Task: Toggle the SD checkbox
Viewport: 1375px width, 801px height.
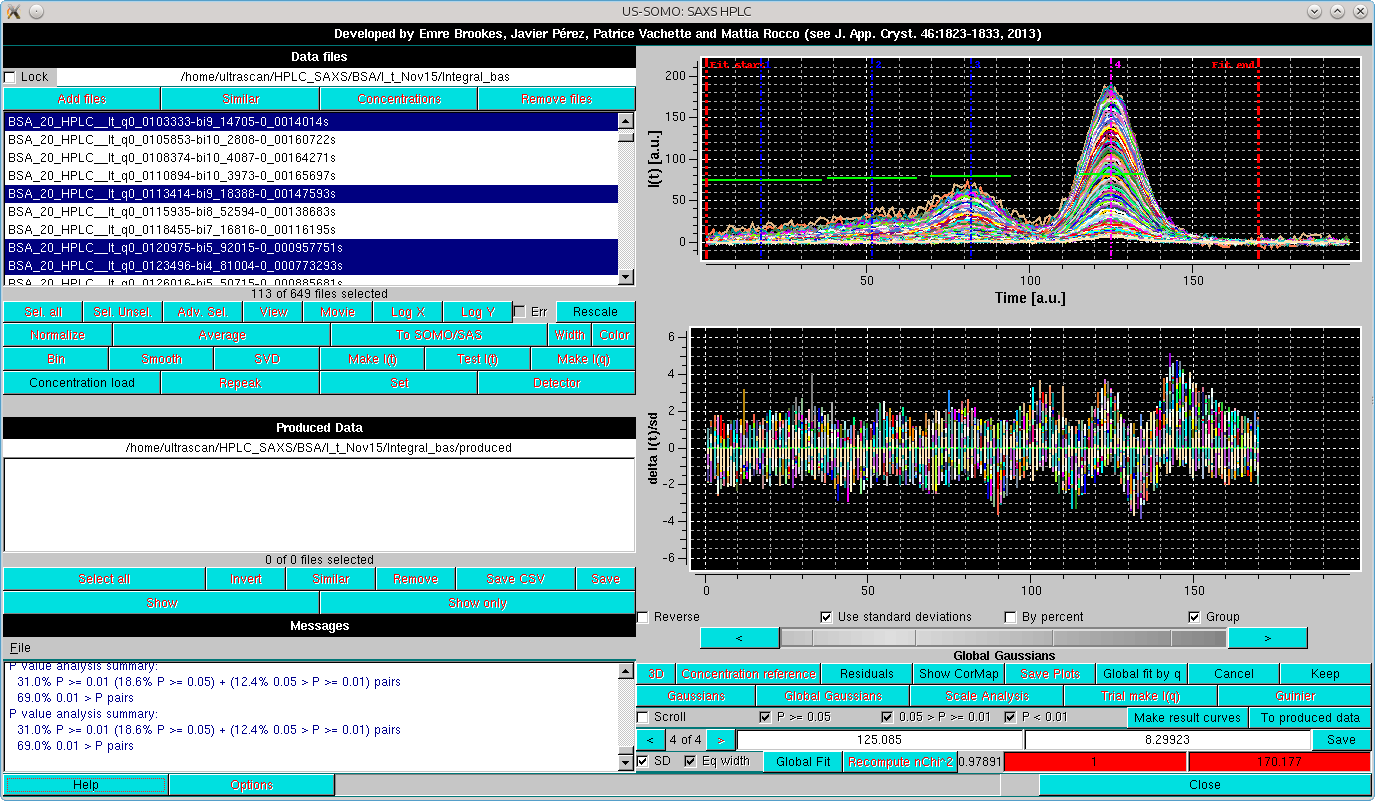Action: tap(643, 761)
